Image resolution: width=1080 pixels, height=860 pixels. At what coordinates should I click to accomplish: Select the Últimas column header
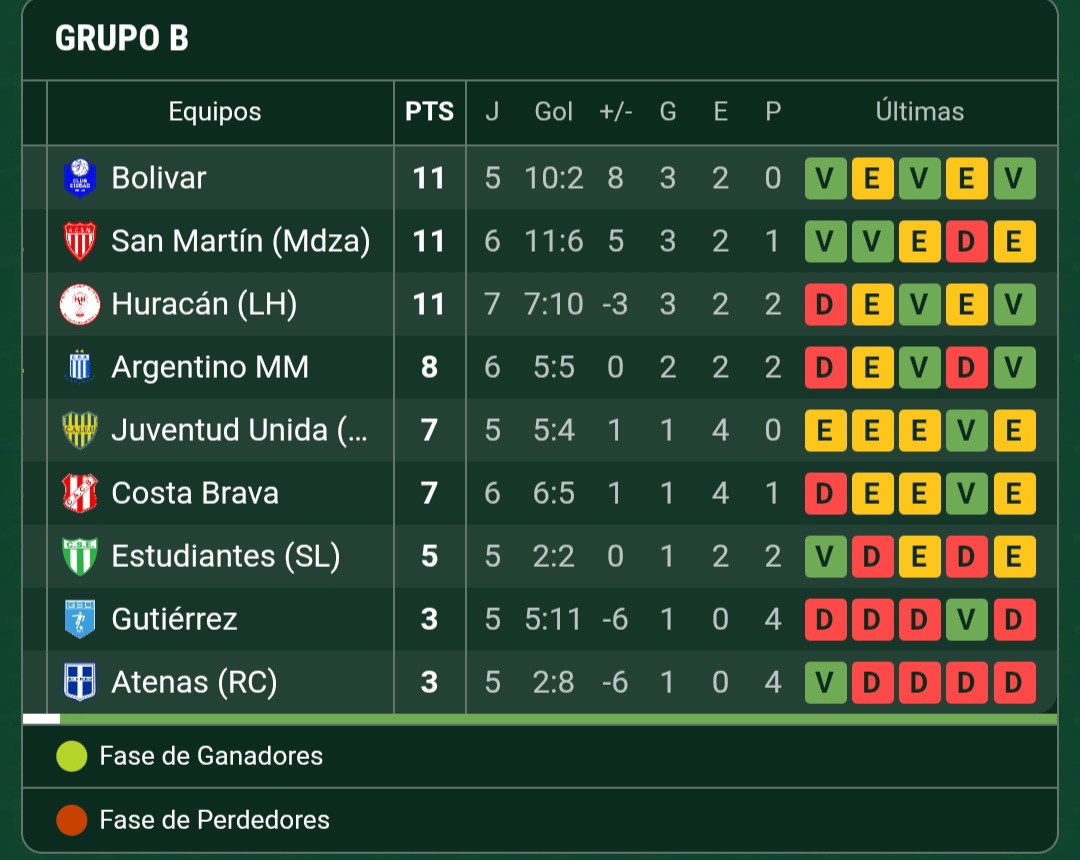[x=920, y=112]
